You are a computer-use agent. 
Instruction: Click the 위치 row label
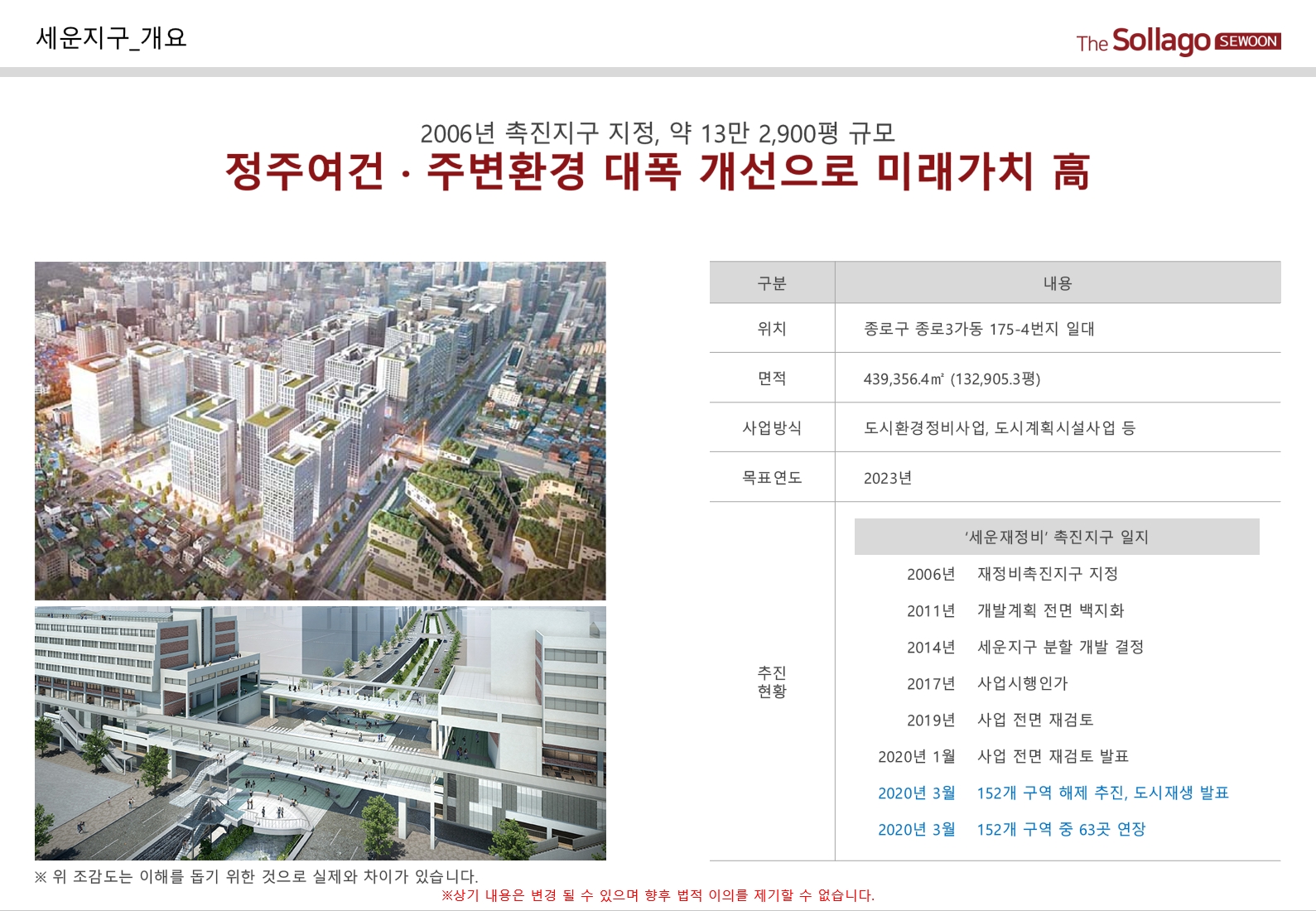tap(772, 329)
